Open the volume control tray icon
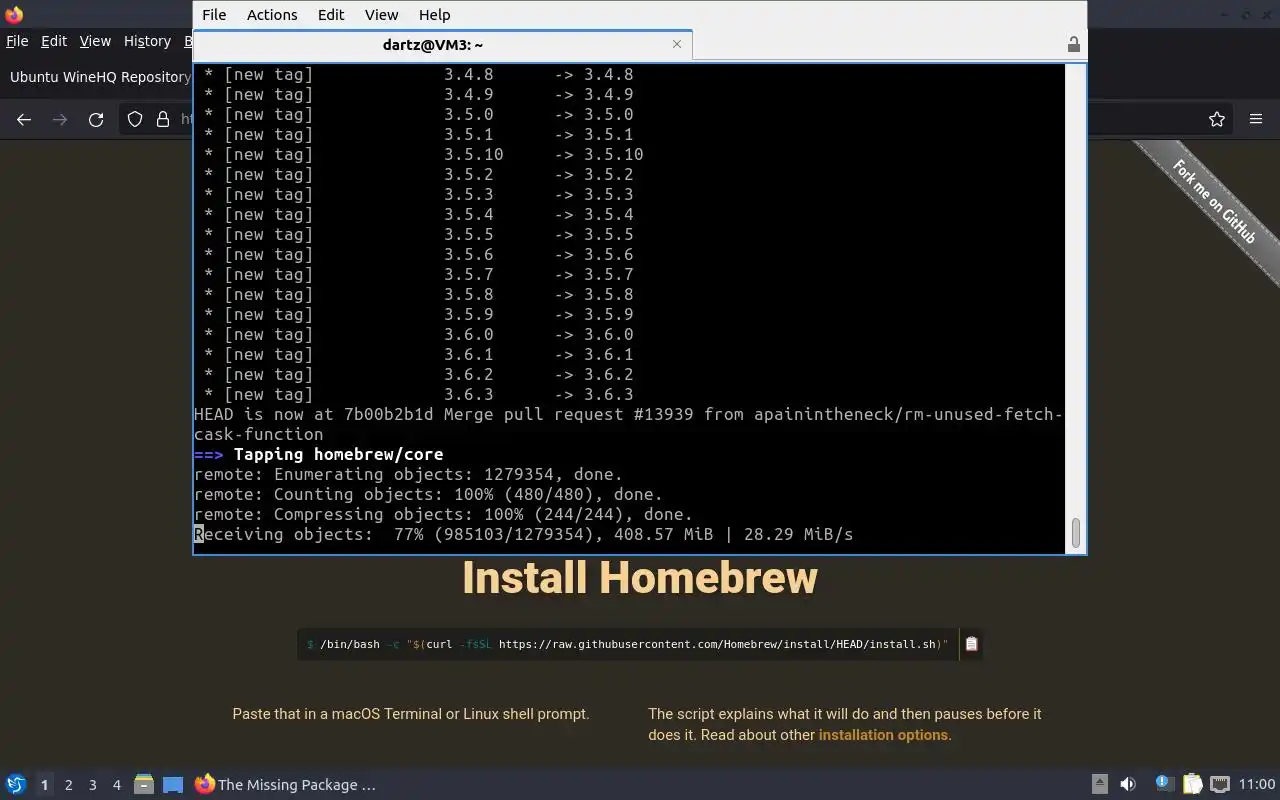 (1128, 785)
